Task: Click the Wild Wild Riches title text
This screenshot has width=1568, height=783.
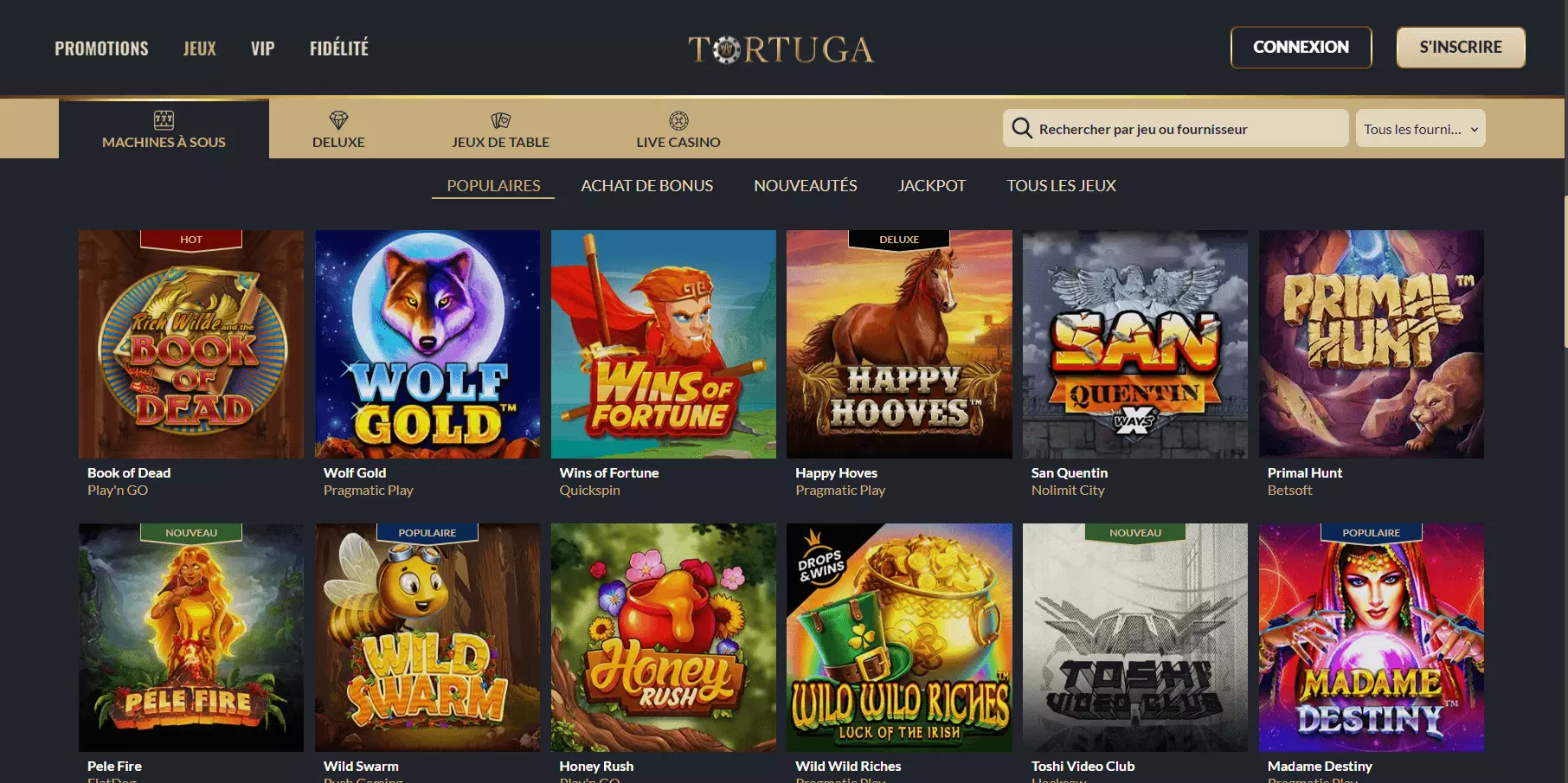Action: point(848,766)
